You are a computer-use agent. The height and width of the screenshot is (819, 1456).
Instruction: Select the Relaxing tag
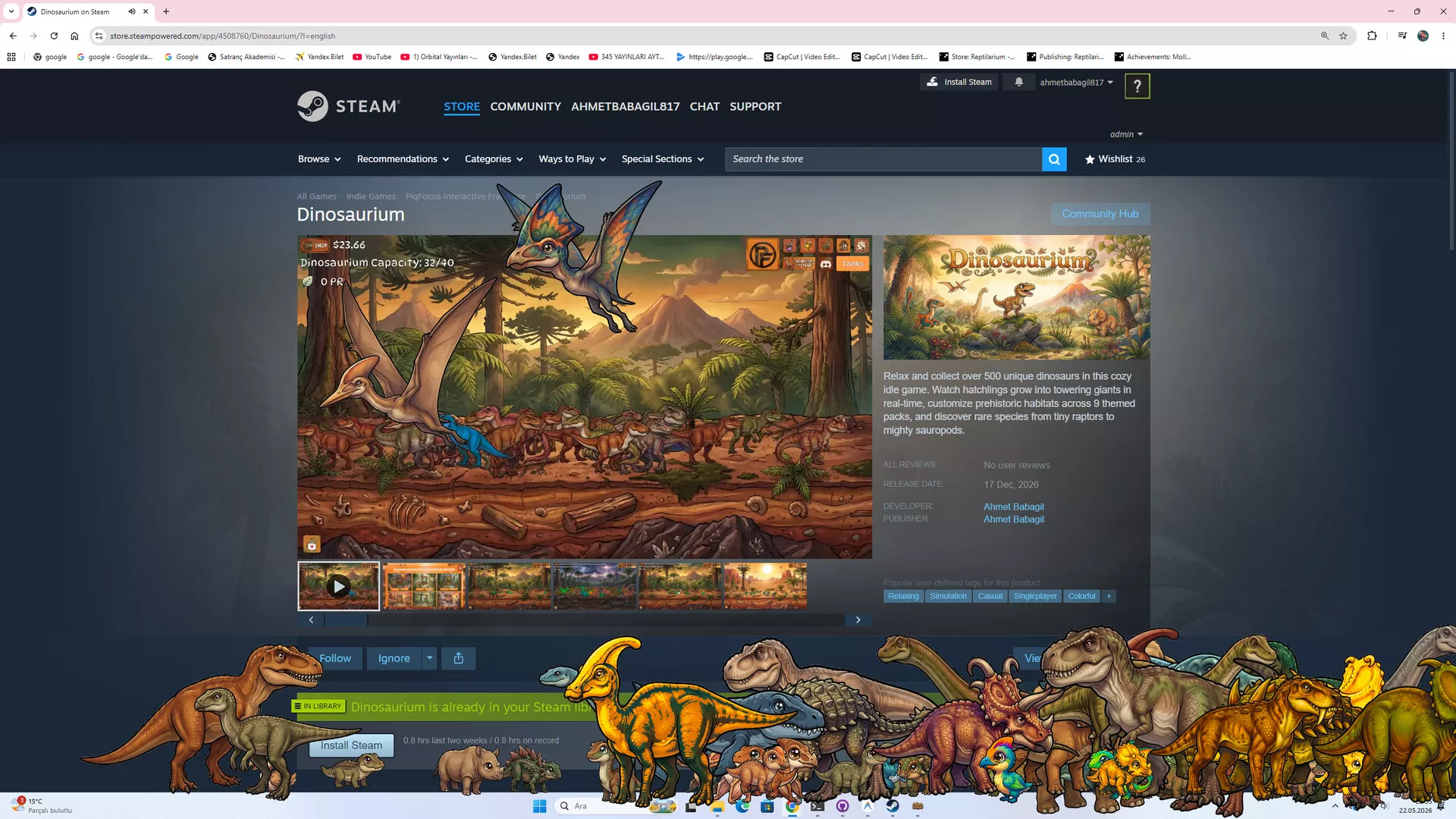903,596
